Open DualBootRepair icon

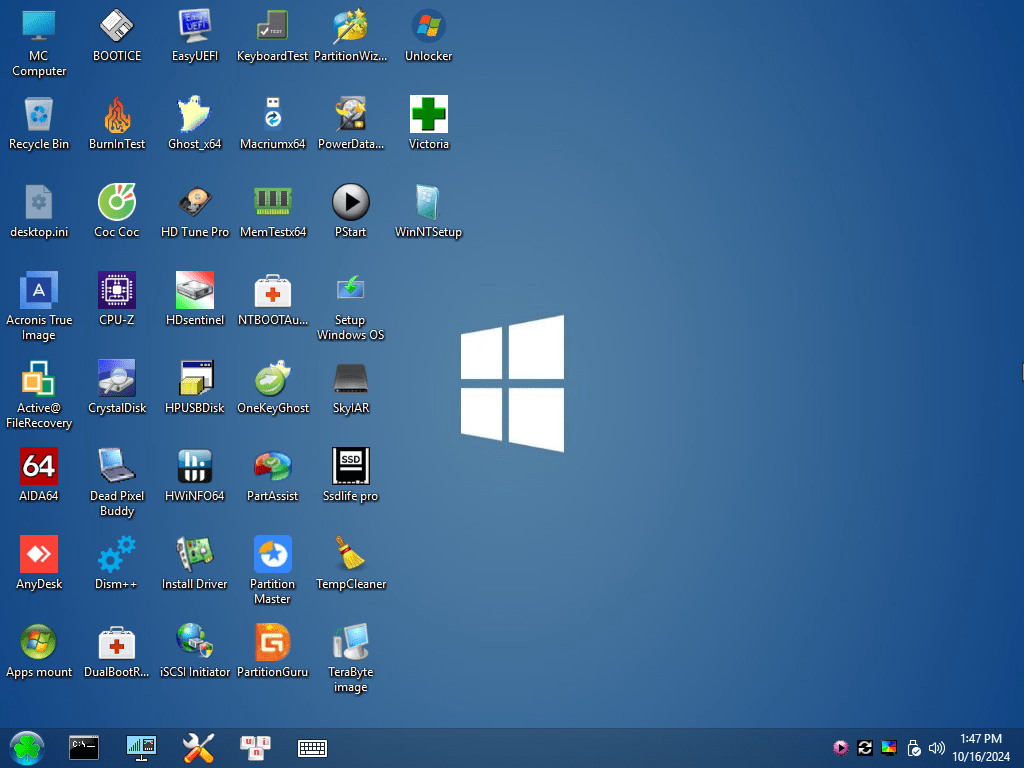[x=116, y=651]
